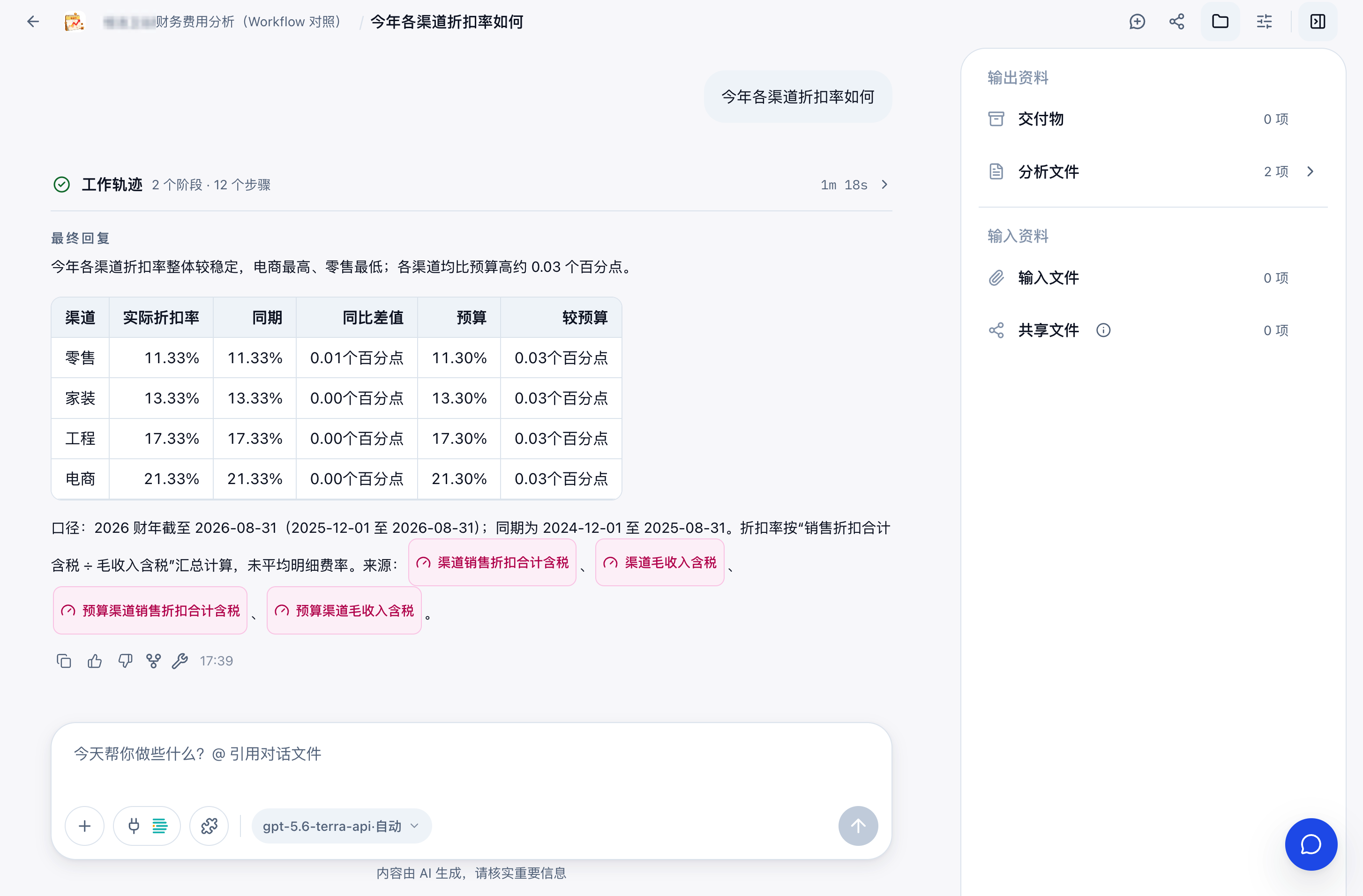Open the new chat icon in header

1137,22
